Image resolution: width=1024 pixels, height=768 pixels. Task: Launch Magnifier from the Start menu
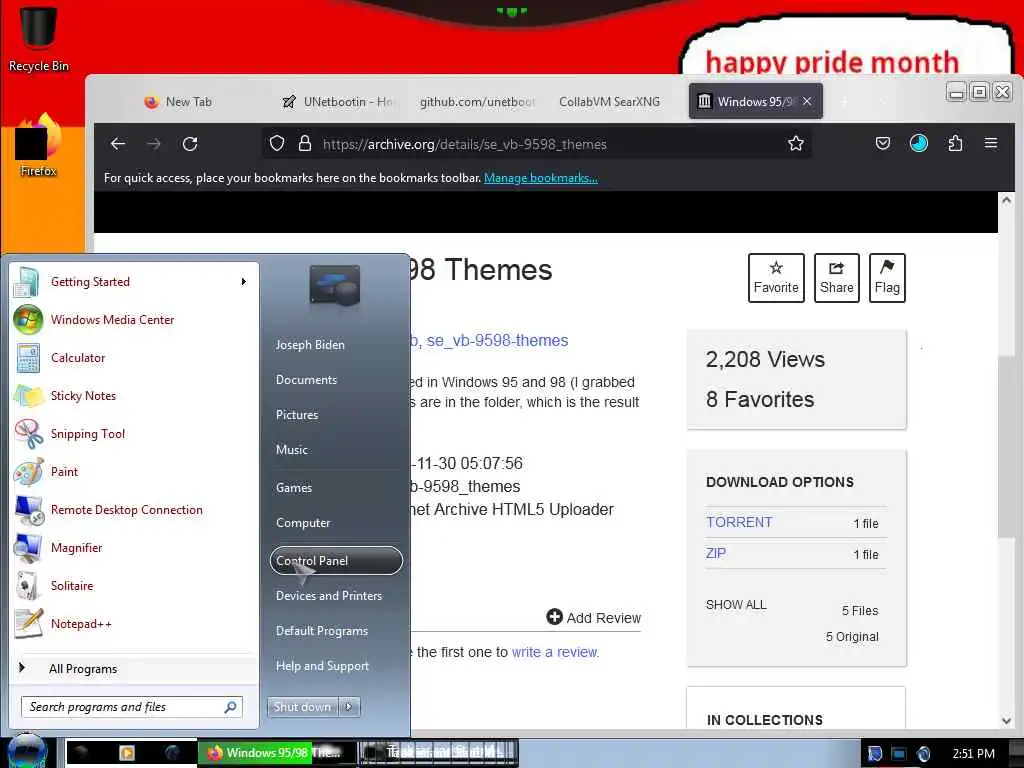(134, 547)
